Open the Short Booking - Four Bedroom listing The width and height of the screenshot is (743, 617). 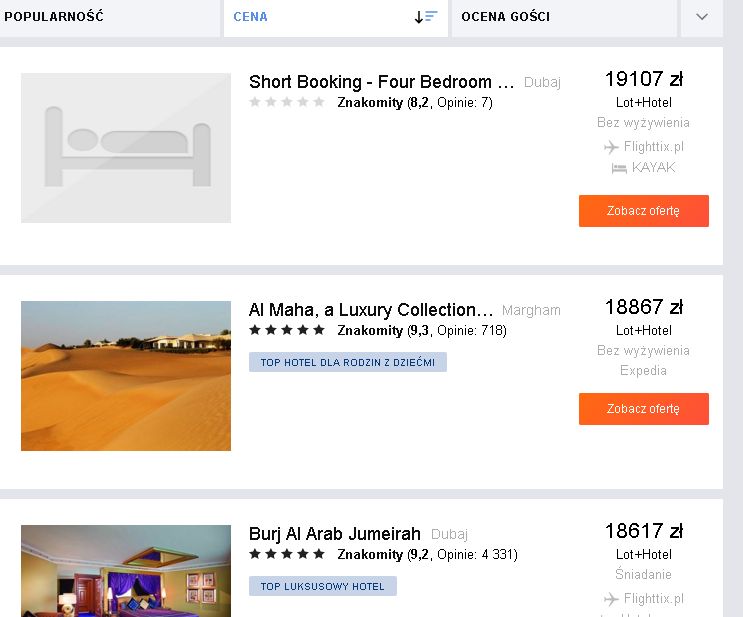click(x=381, y=82)
